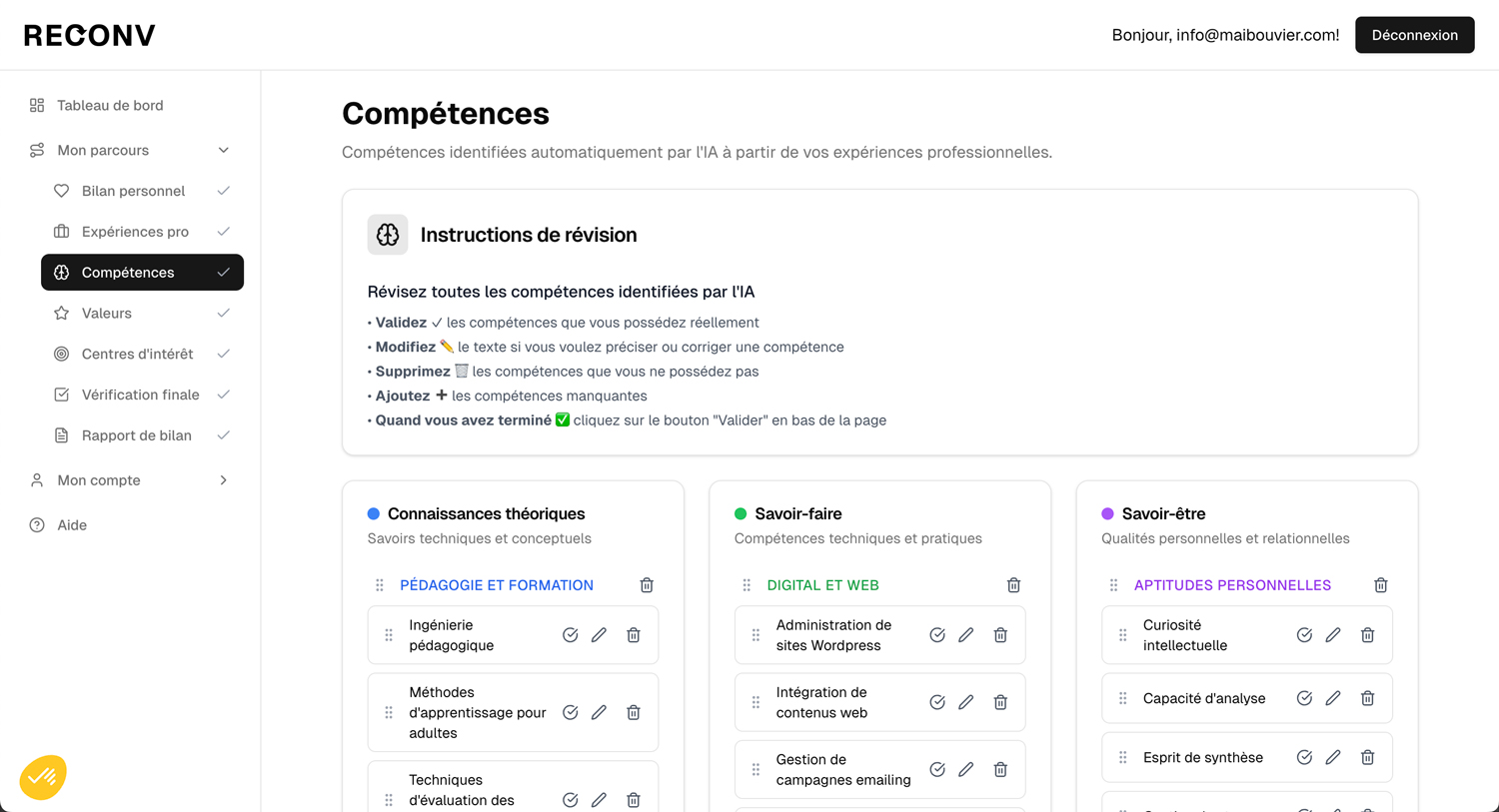Image resolution: width=1499 pixels, height=812 pixels.
Task: Click the Déconnexion button
Action: pyautogui.click(x=1414, y=35)
